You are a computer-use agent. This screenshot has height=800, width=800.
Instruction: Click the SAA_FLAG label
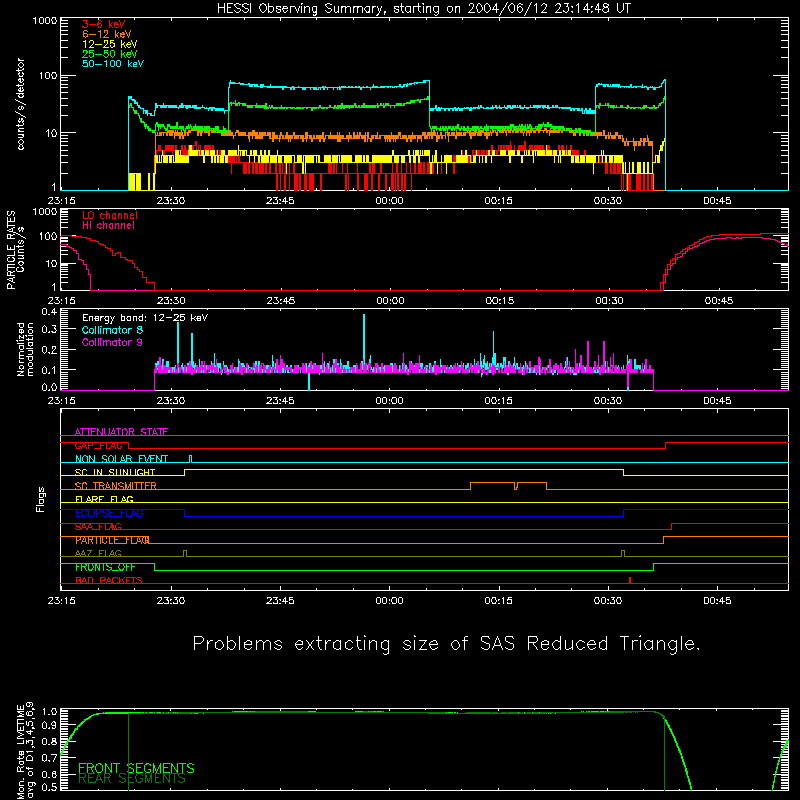pyautogui.click(x=98, y=526)
